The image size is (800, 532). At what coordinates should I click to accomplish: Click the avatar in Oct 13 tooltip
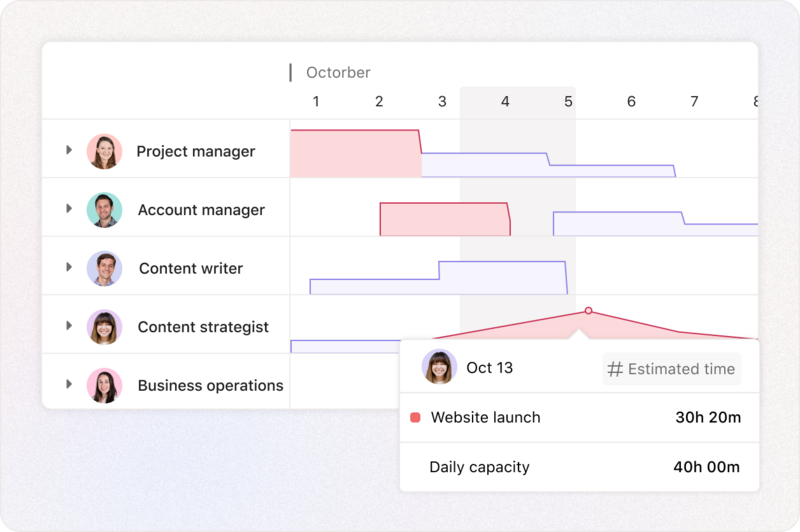[439, 367]
